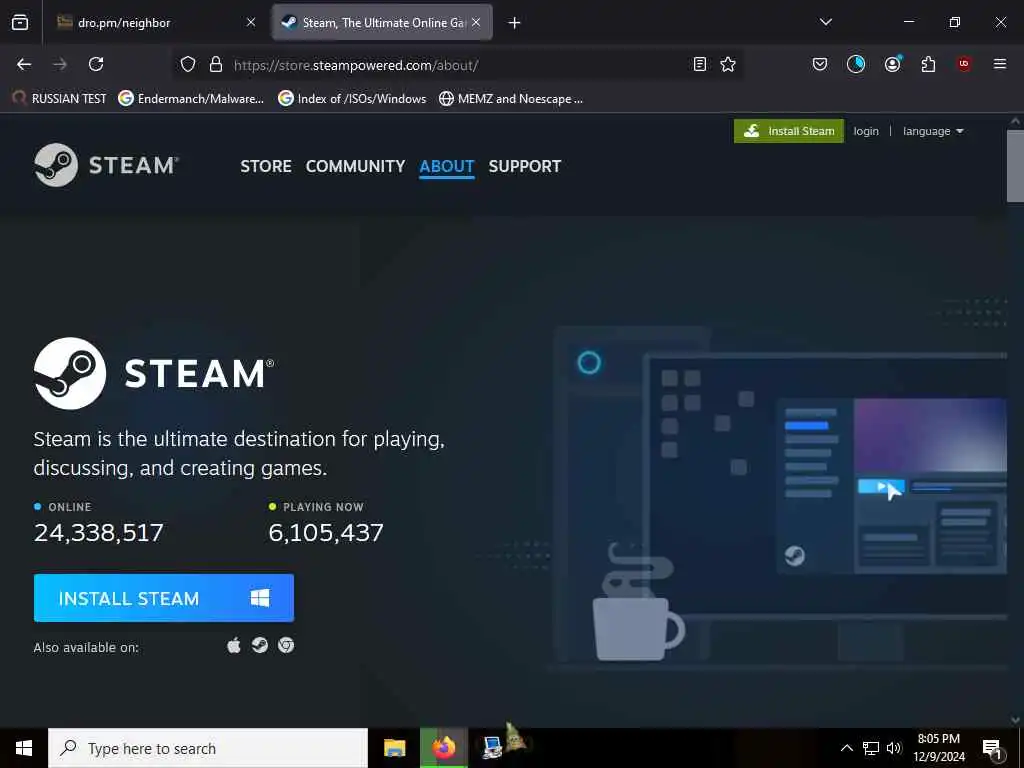This screenshot has width=1024, height=768.
Task: Click the Apple macOS download icon
Action: point(234,646)
